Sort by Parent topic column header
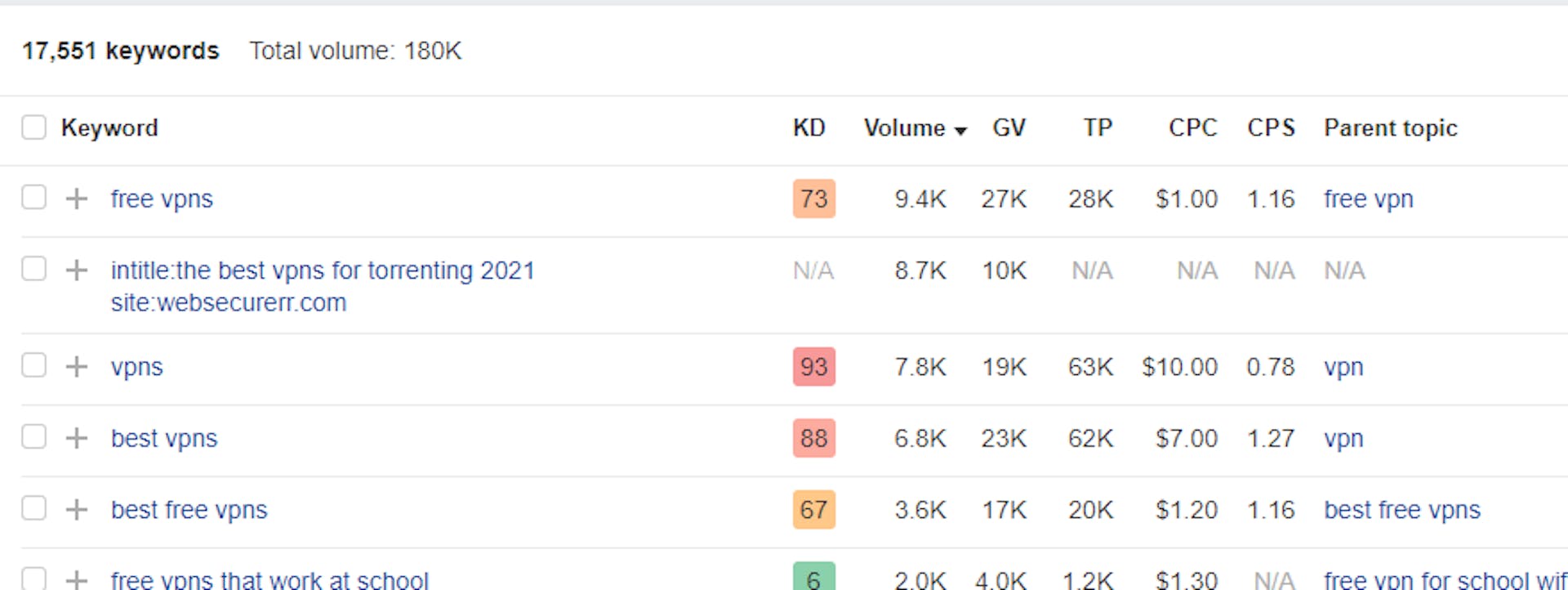 click(x=1390, y=128)
